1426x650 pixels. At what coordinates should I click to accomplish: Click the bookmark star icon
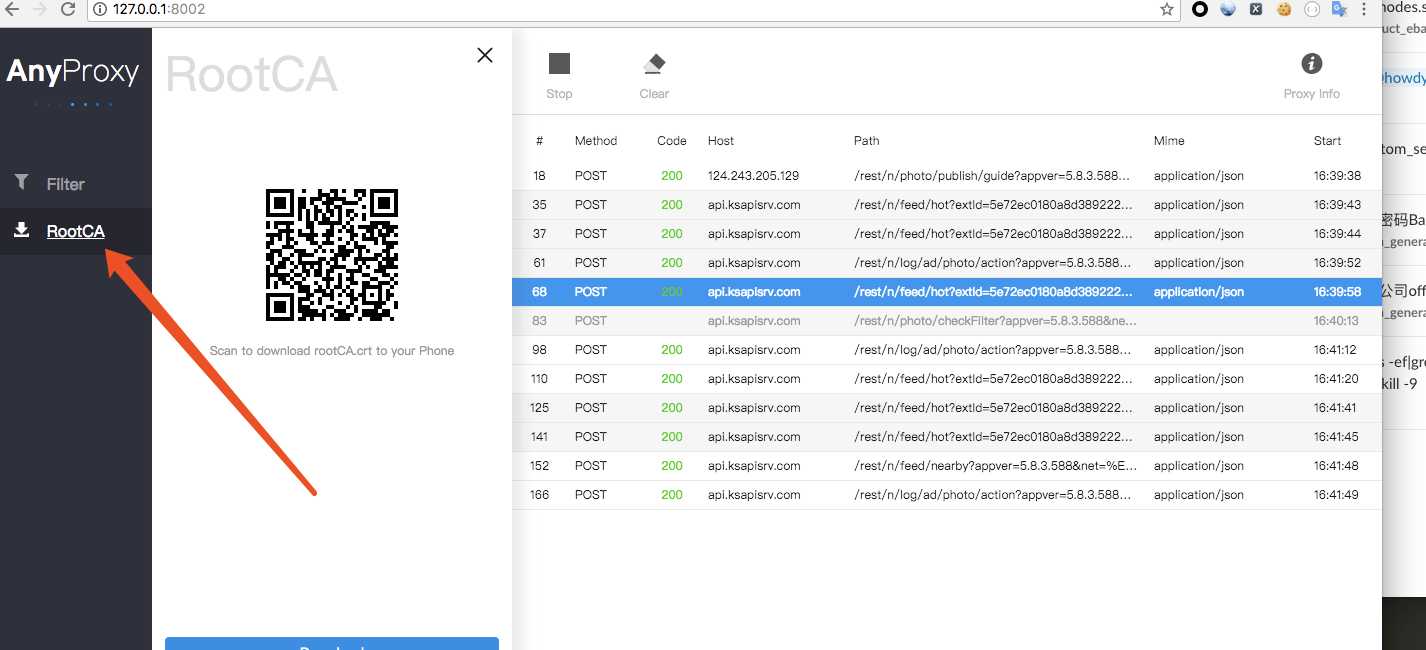click(1166, 9)
